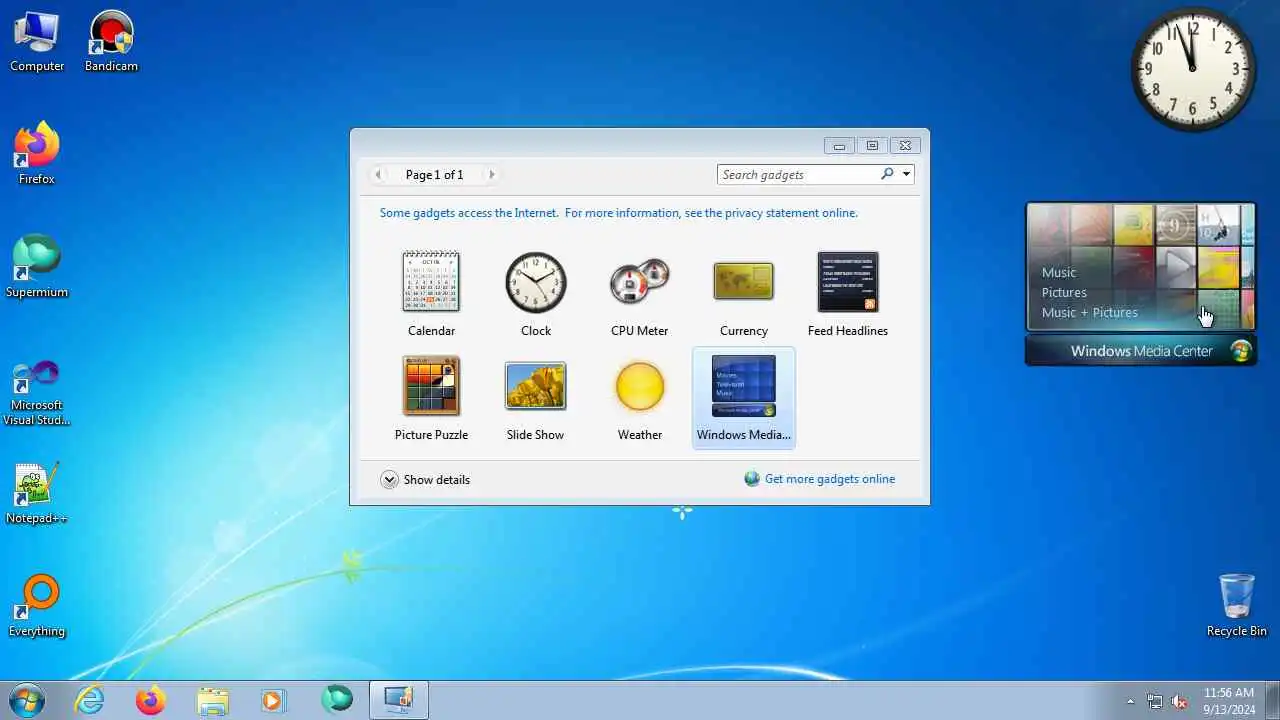Select the Bandicam desktop shortcut
1280x720 pixels.
click(111, 40)
